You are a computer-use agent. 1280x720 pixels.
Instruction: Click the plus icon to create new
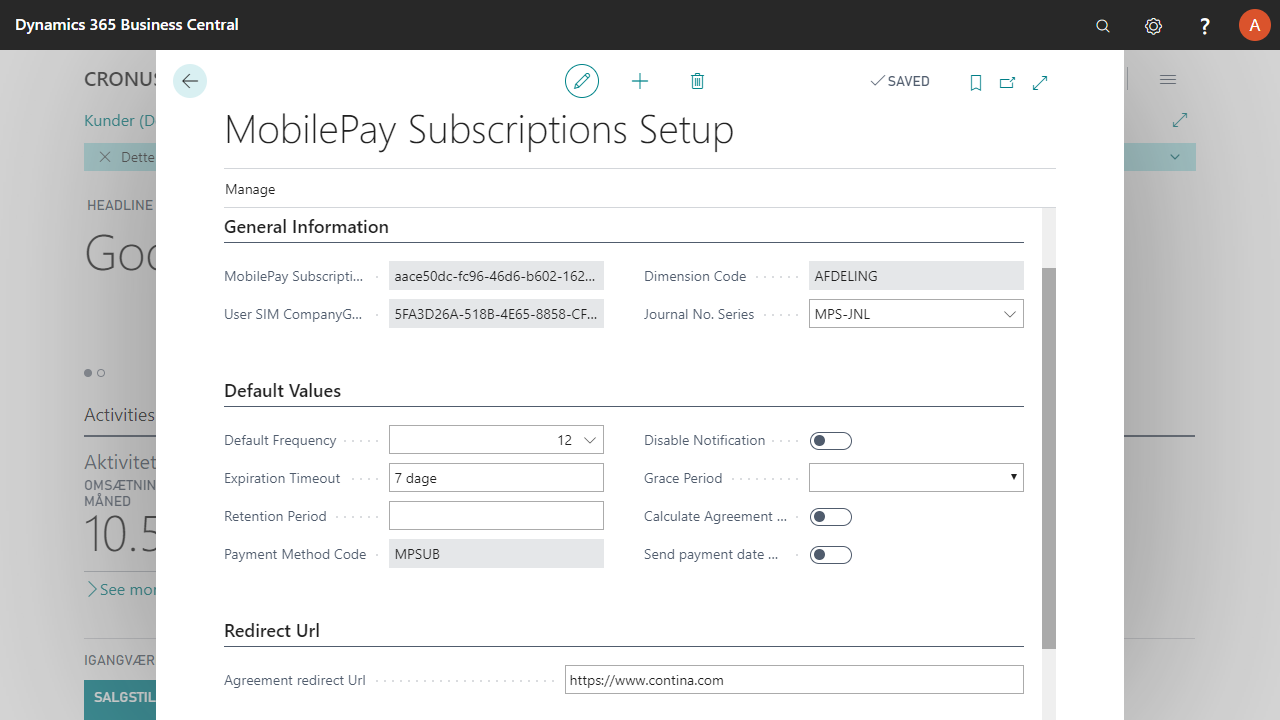click(640, 81)
